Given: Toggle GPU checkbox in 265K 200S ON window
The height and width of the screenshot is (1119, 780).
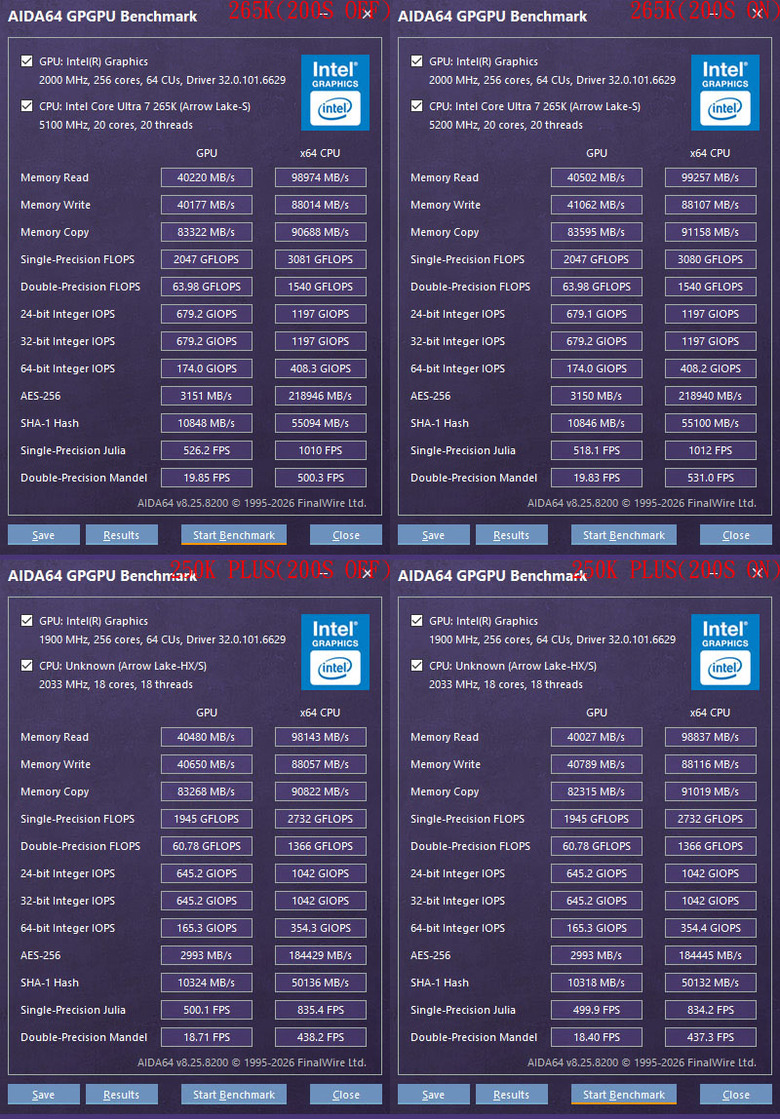Looking at the screenshot, I should (417, 61).
